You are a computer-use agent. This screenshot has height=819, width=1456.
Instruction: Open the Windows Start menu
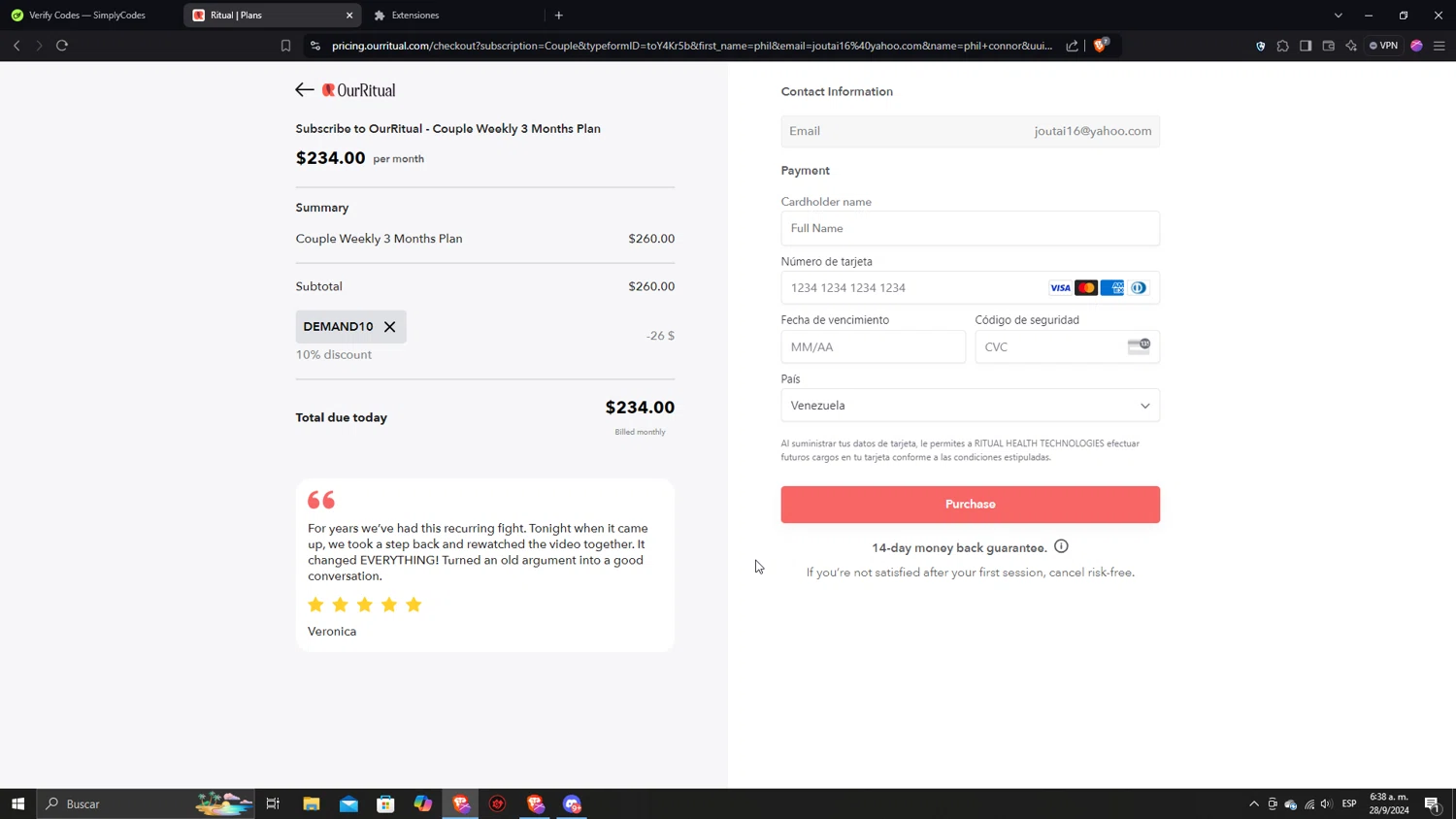[x=17, y=803]
